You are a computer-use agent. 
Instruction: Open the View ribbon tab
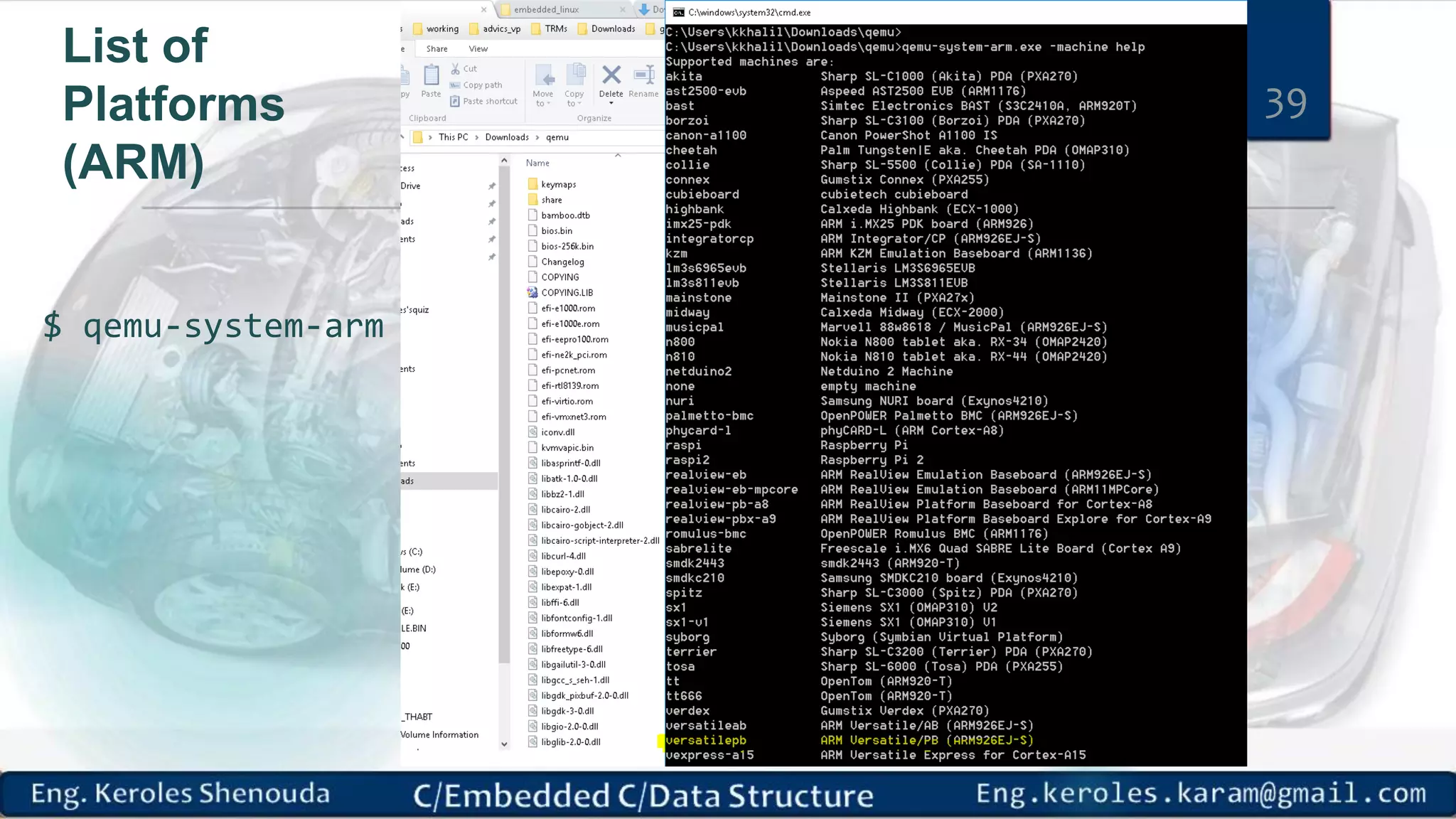click(478, 49)
